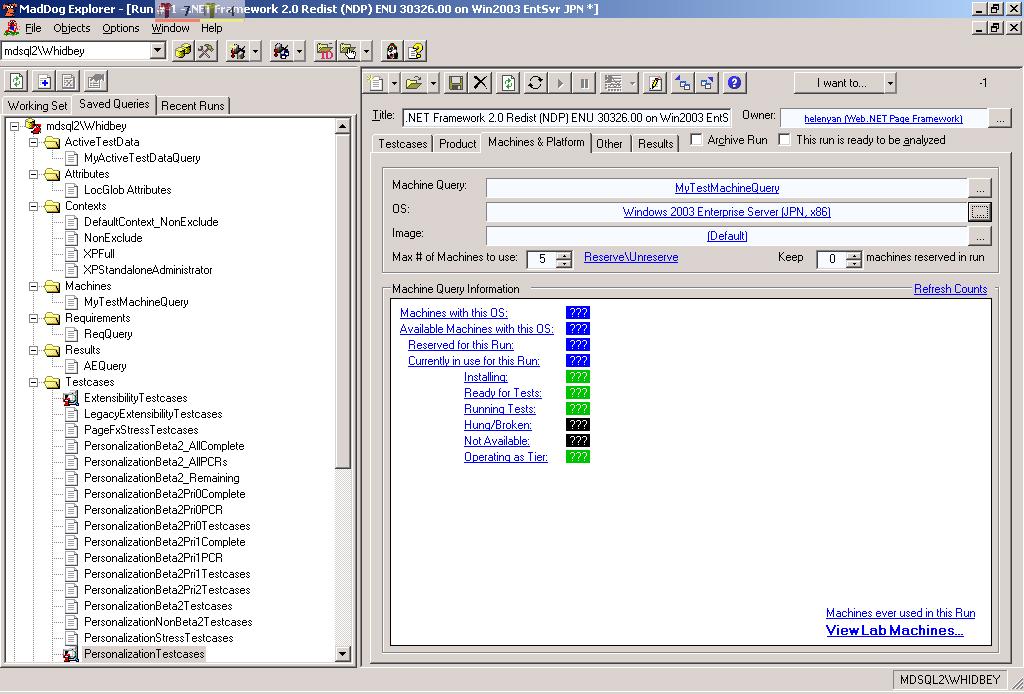Open dropdown arrow beside folder hand icon
Screen dimensions: 1024x694
tap(366, 51)
